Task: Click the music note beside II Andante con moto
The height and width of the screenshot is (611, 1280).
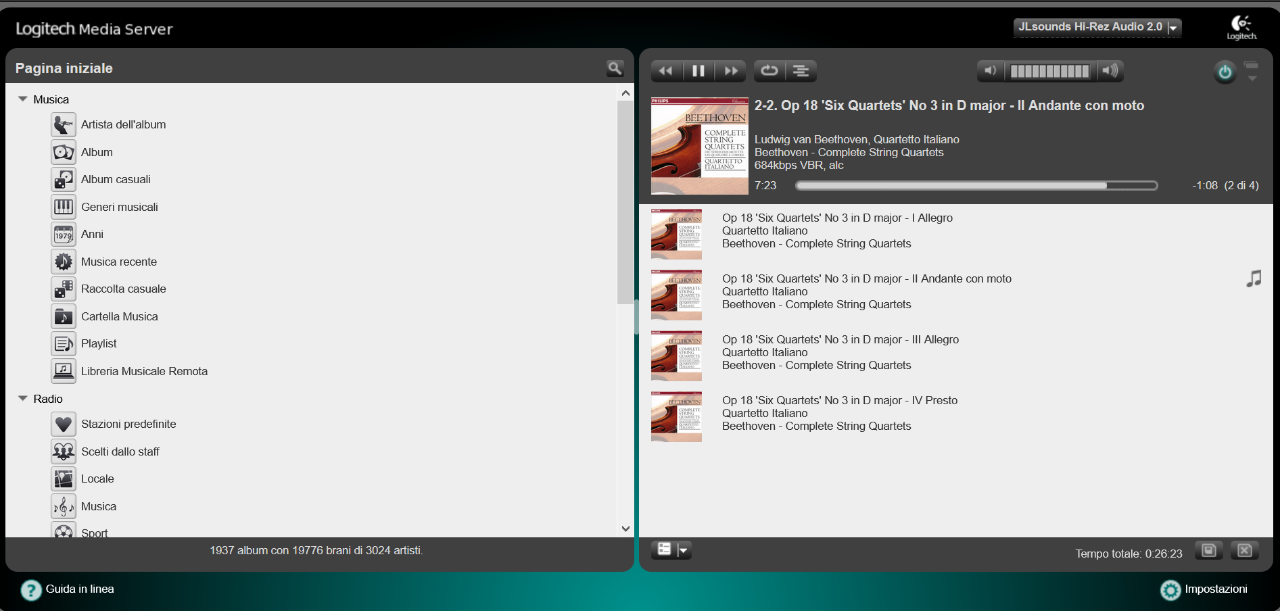Action: (1254, 279)
